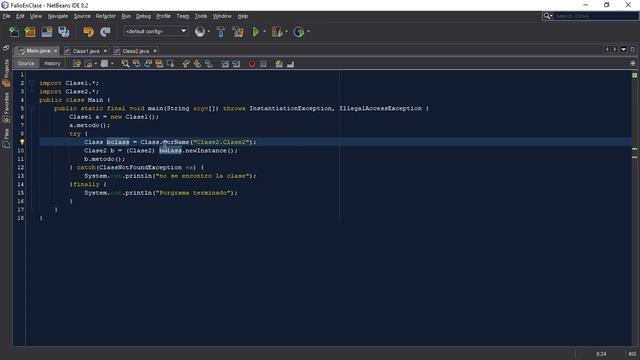Open the Tools menu
The image size is (640, 360).
point(200,16)
